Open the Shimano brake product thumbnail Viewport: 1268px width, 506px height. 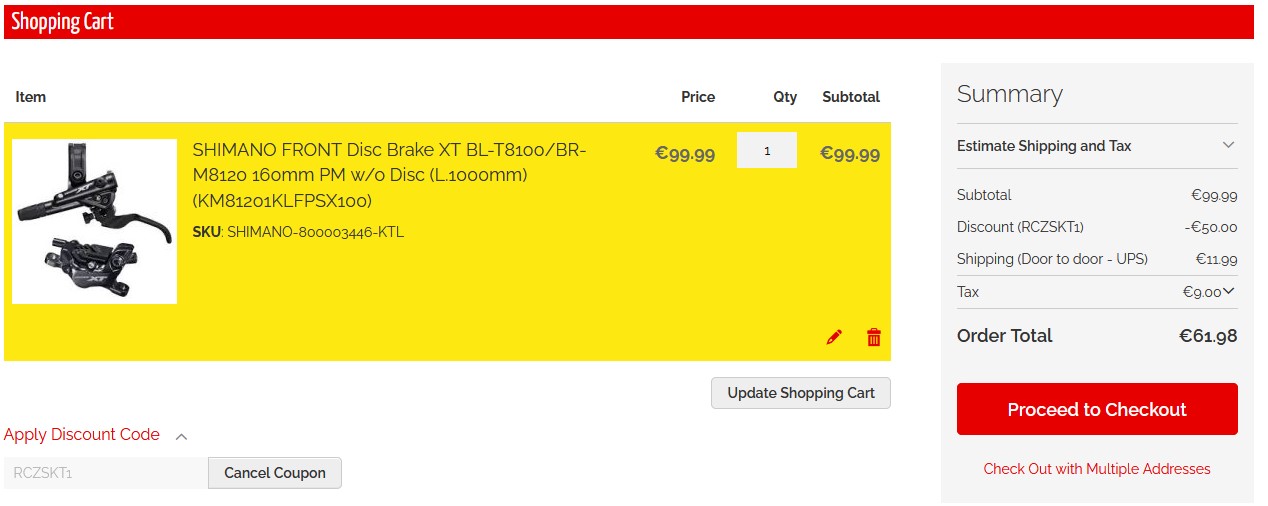coord(95,221)
